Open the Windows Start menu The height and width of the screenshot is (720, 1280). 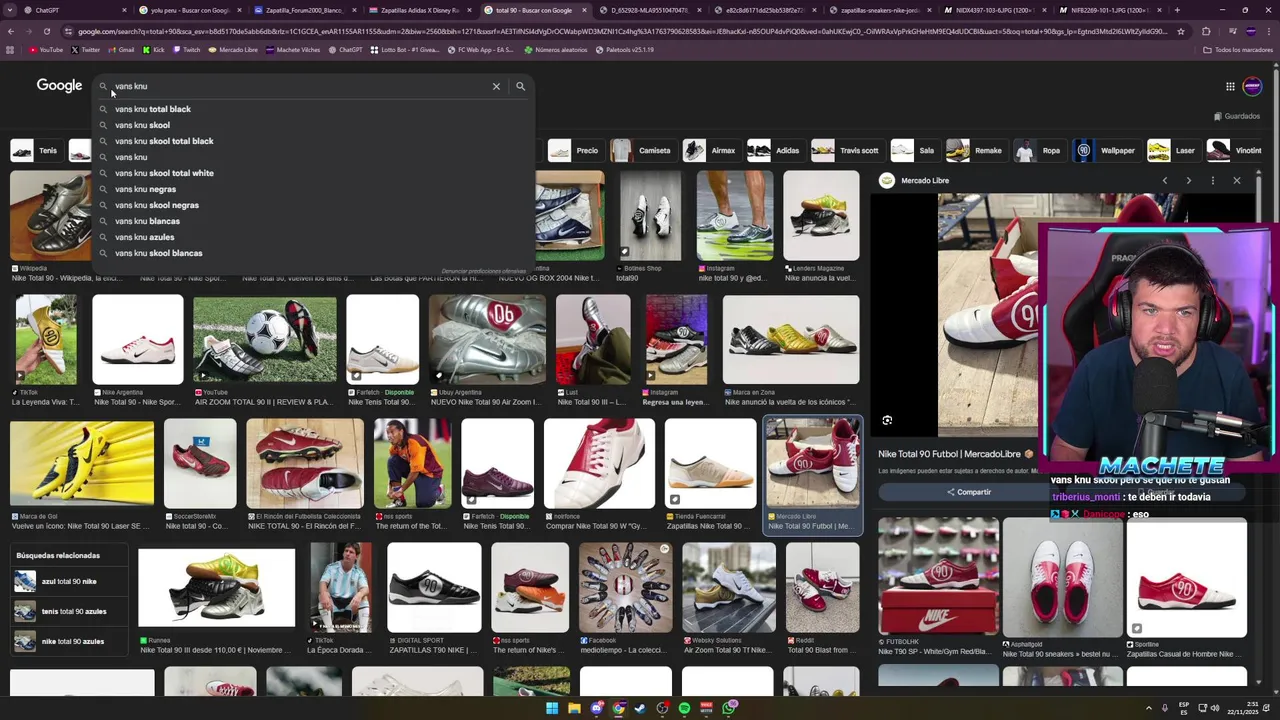tap(551, 708)
